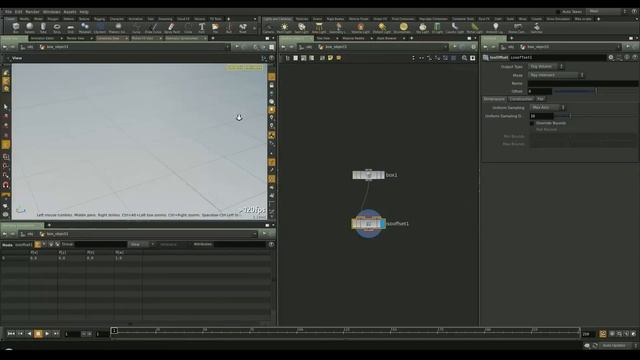Click the node name field isooffset1

557,58
